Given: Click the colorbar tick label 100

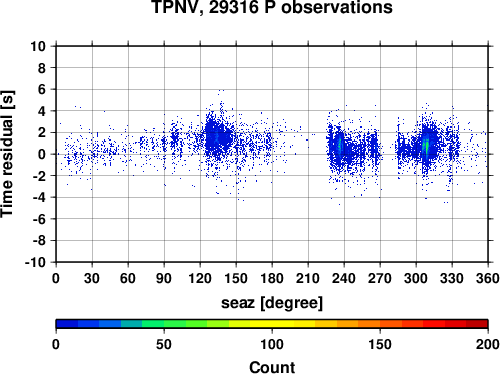Looking at the screenshot, I should coord(272,344).
